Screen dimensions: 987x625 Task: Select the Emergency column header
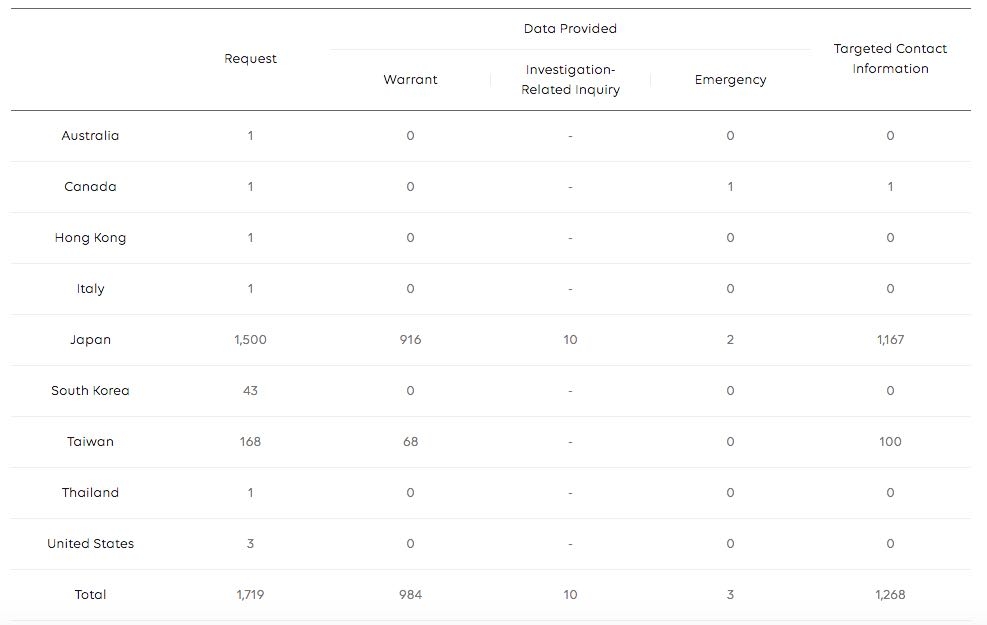coord(730,80)
